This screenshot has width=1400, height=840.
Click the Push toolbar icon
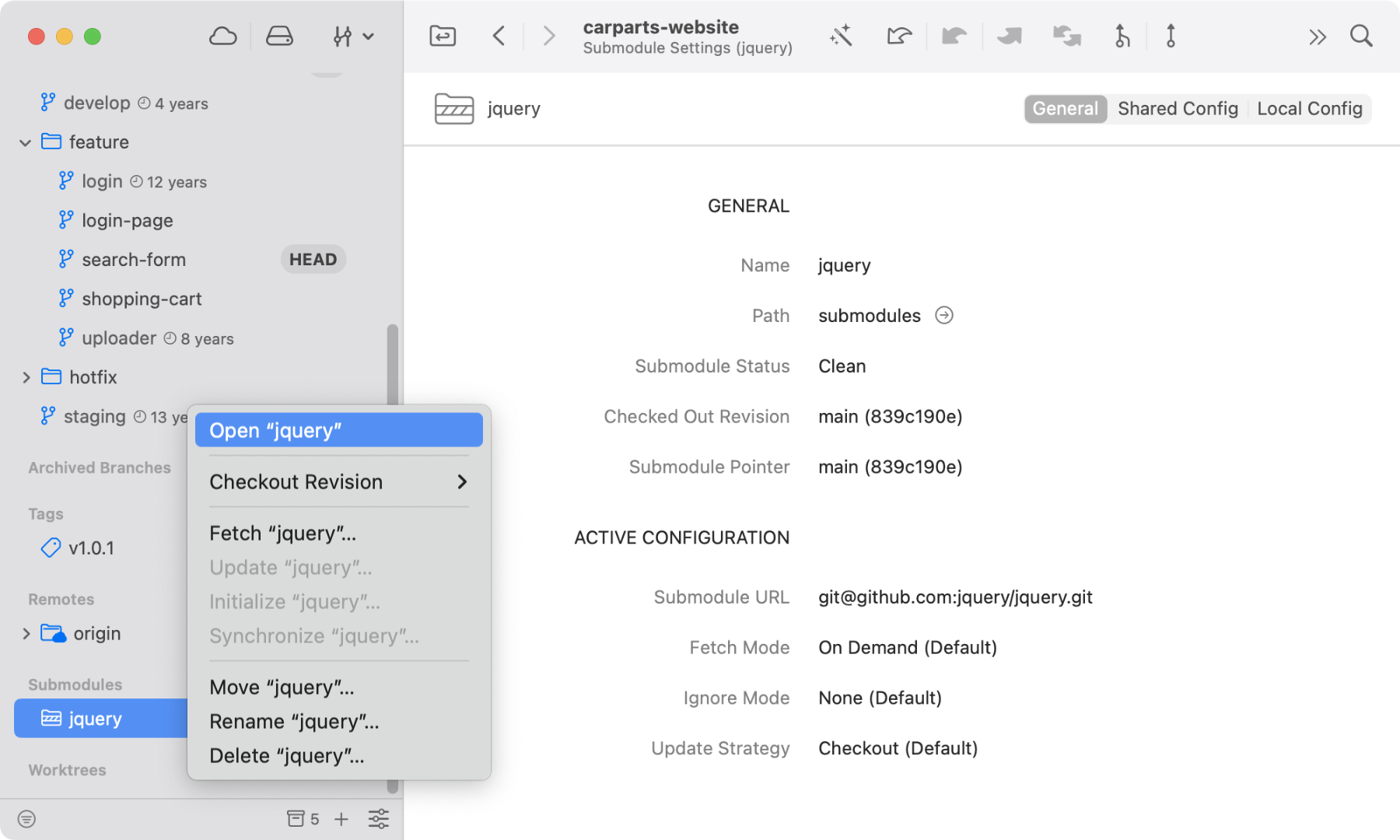(1009, 35)
